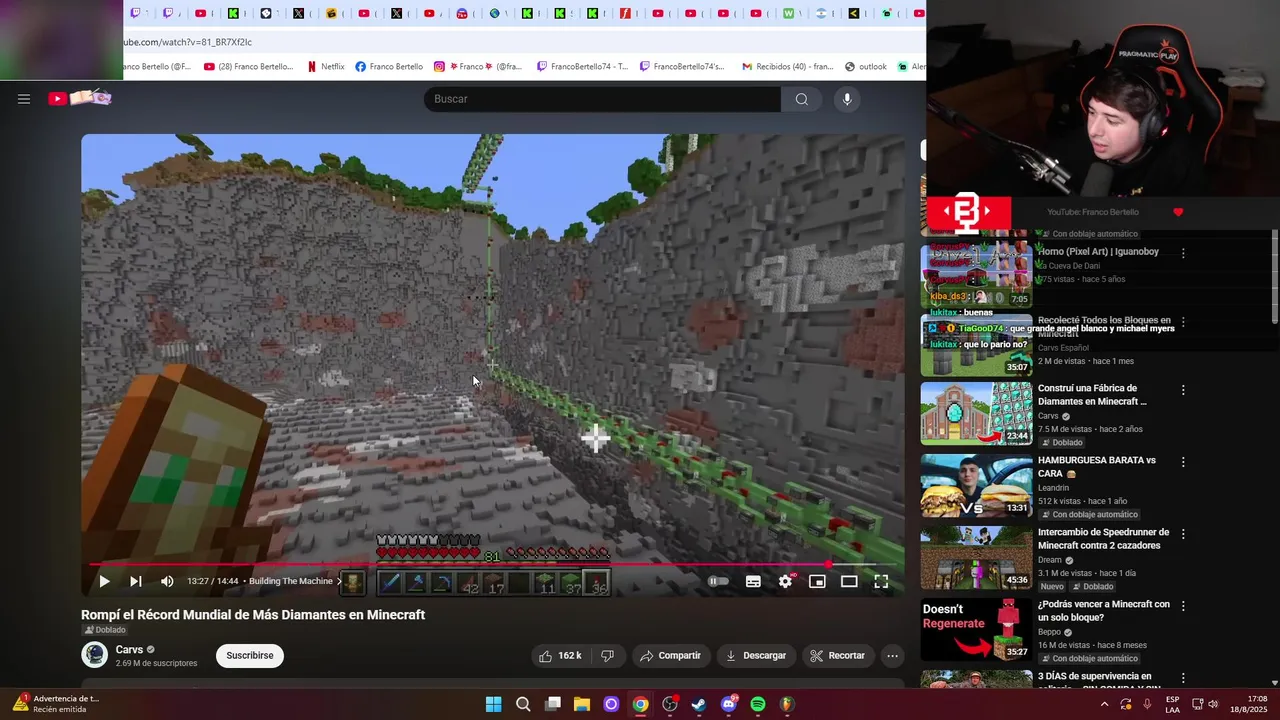This screenshot has width=1280, height=720.
Task: Open options for HAMBURGUESA BARATA video
Action: 1183,462
